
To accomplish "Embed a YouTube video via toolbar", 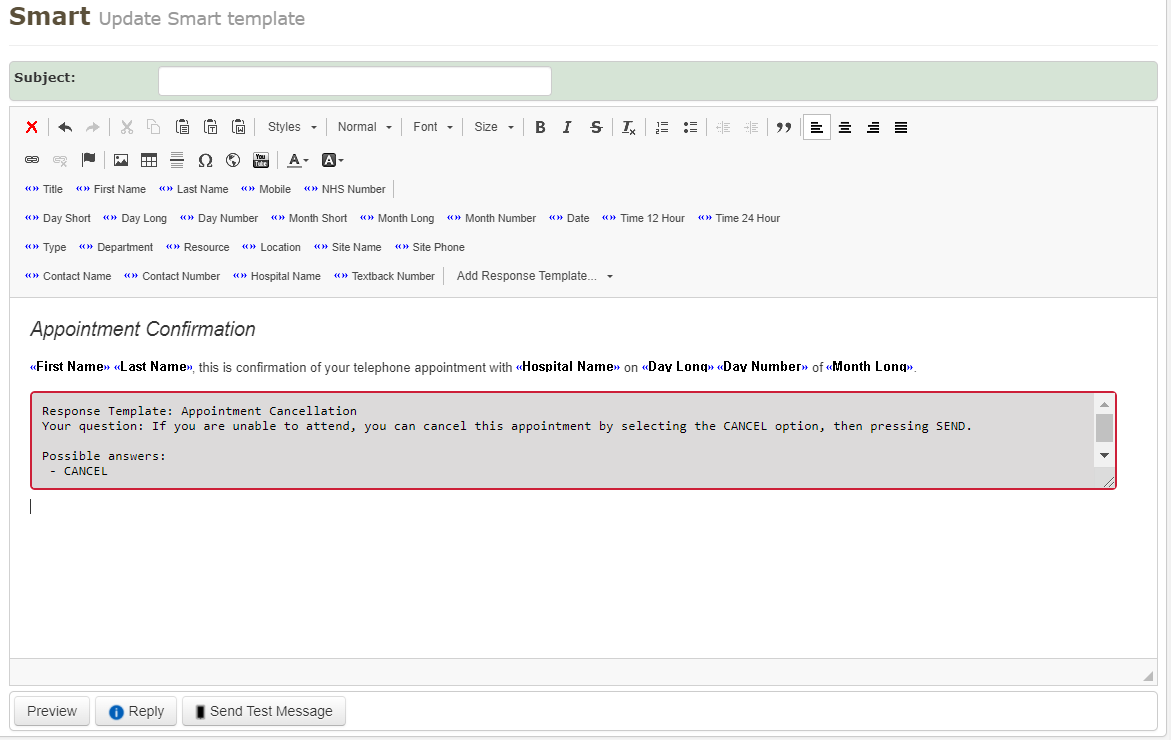I will tap(261, 160).
